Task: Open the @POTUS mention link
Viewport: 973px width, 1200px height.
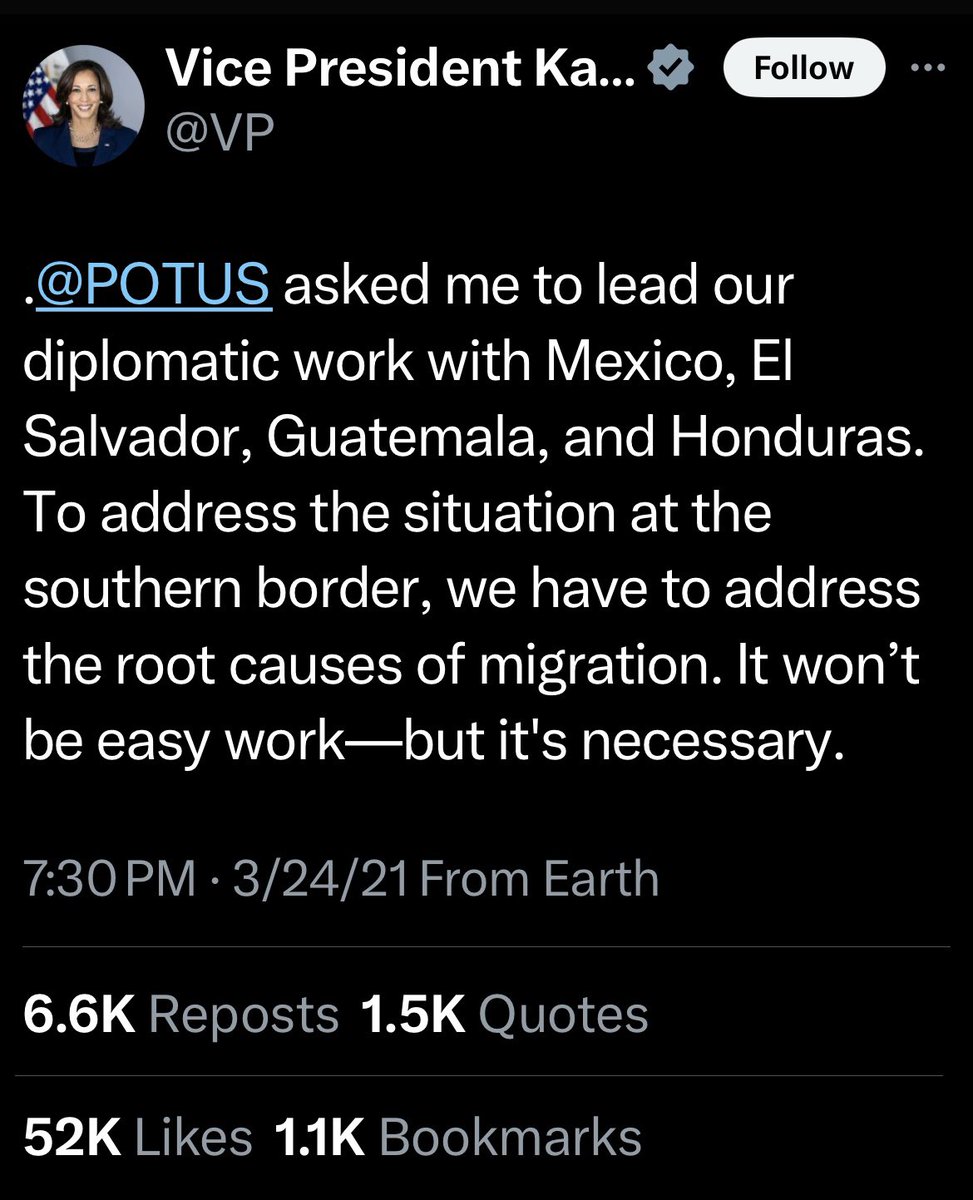Action: coord(153,286)
